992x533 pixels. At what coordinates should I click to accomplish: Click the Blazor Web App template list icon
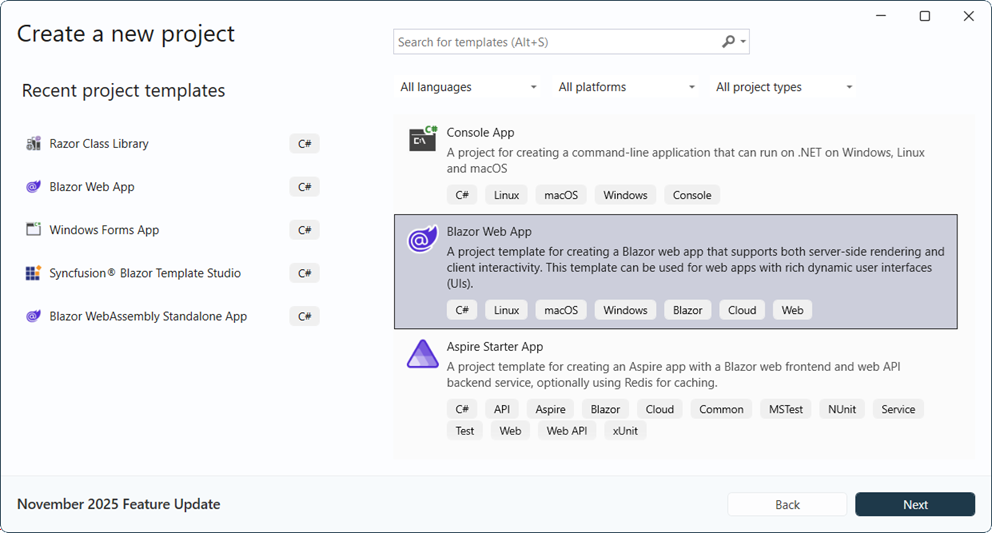[x=423, y=239]
